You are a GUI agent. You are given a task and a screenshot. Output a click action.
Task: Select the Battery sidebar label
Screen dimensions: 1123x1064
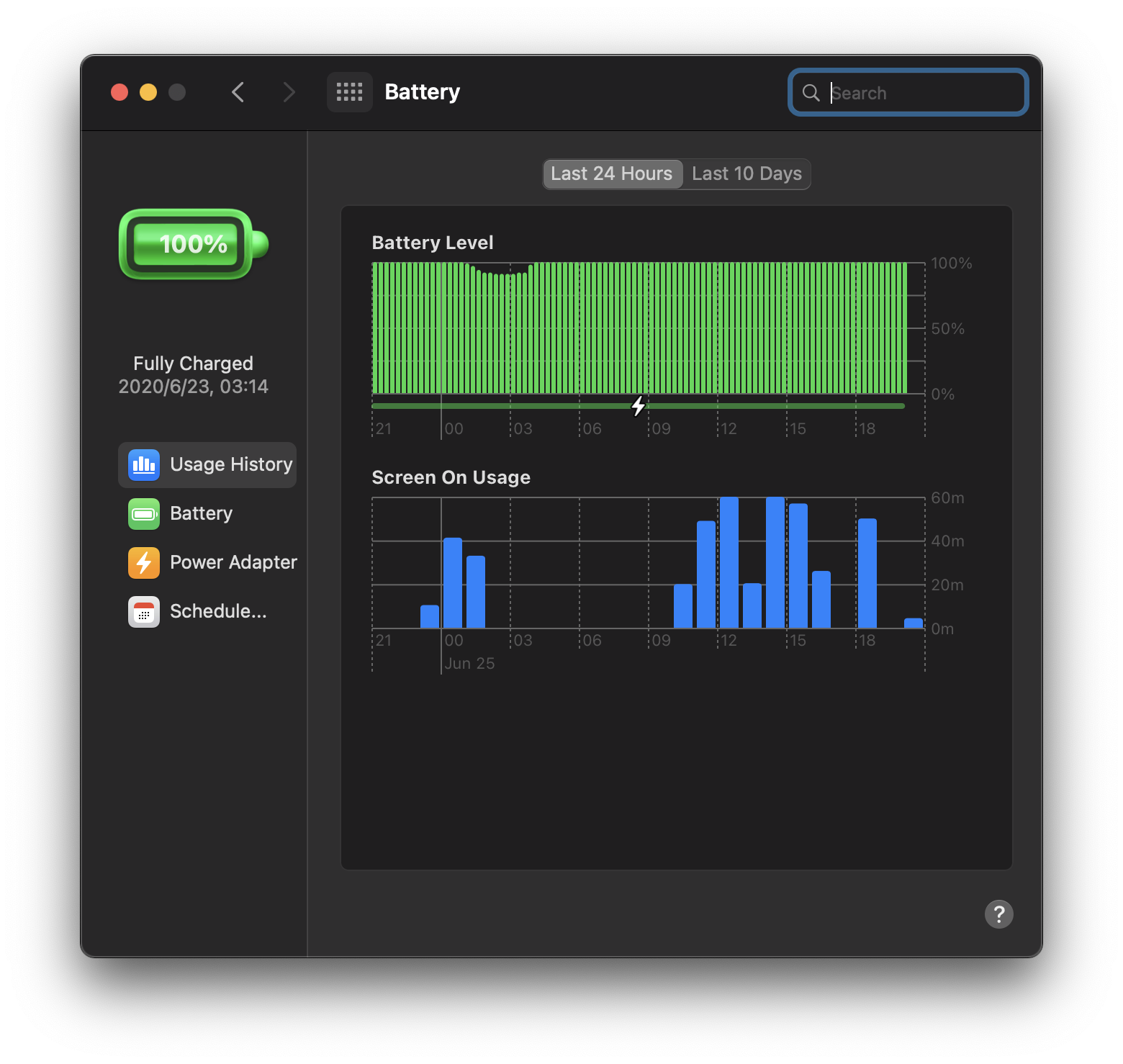pos(202,513)
